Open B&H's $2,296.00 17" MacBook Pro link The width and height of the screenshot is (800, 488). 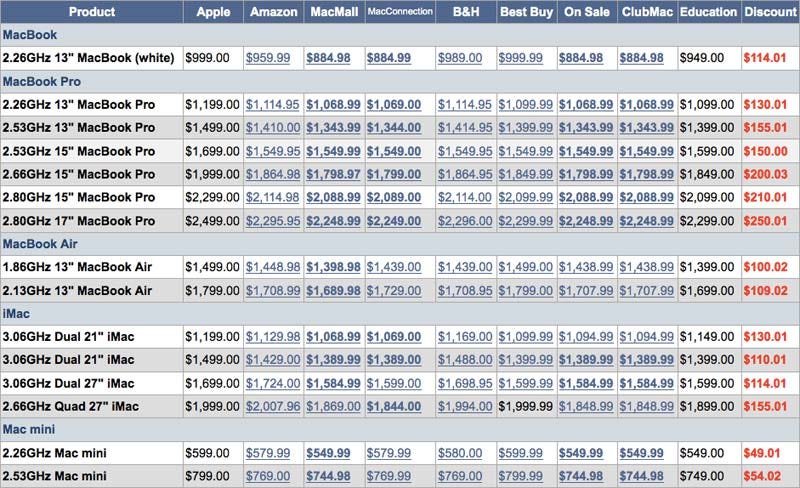coord(465,221)
